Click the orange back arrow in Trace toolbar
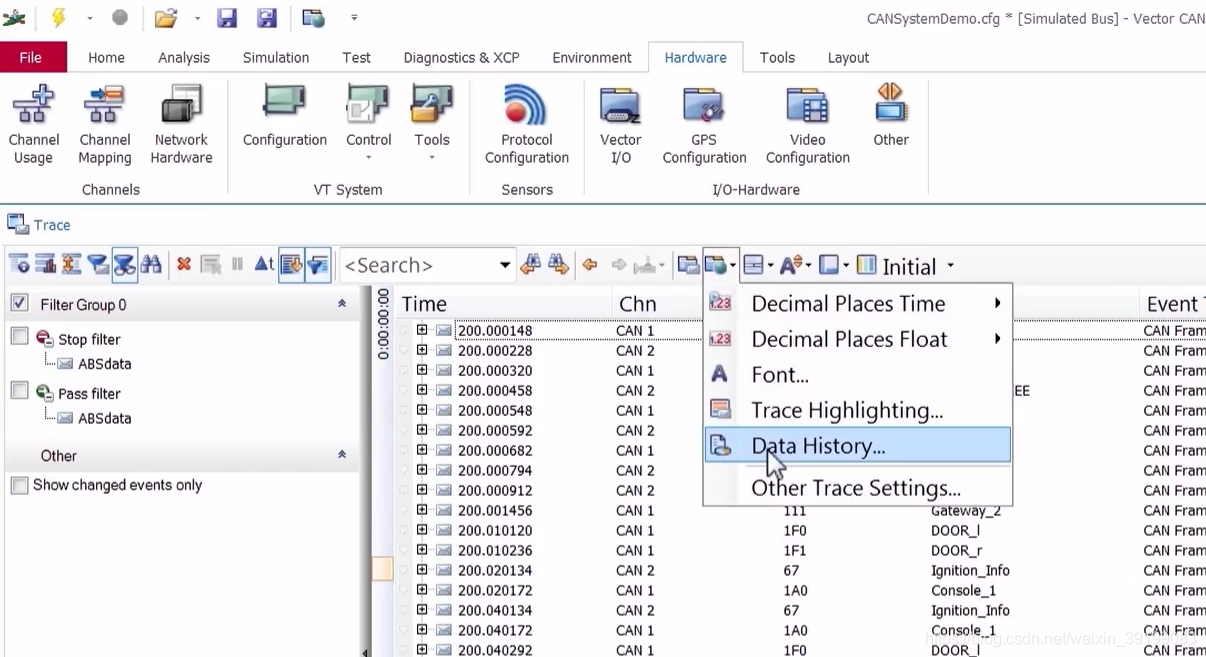The width and height of the screenshot is (1206, 657). point(590,265)
